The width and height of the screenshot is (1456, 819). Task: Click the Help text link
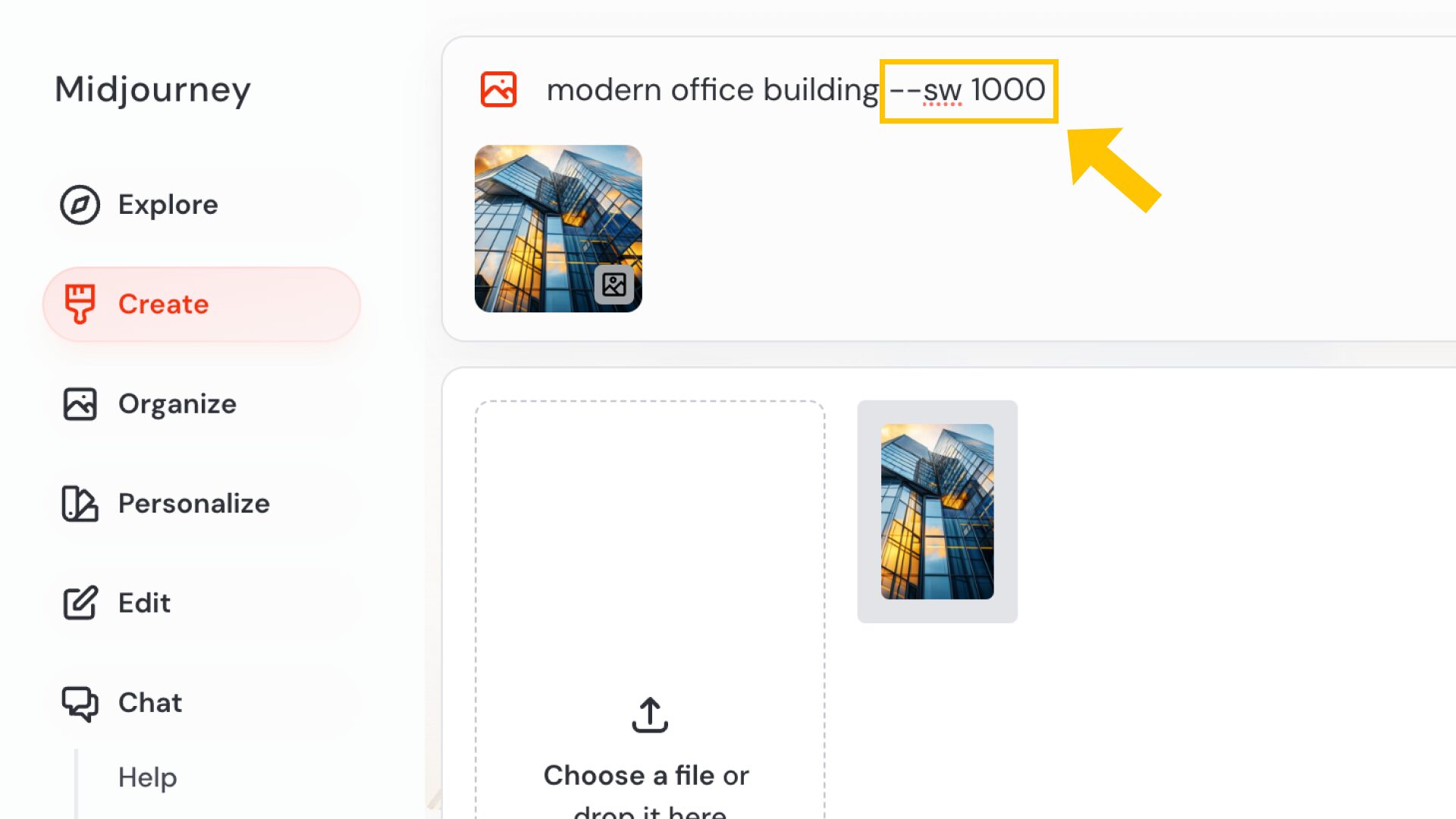(x=147, y=777)
